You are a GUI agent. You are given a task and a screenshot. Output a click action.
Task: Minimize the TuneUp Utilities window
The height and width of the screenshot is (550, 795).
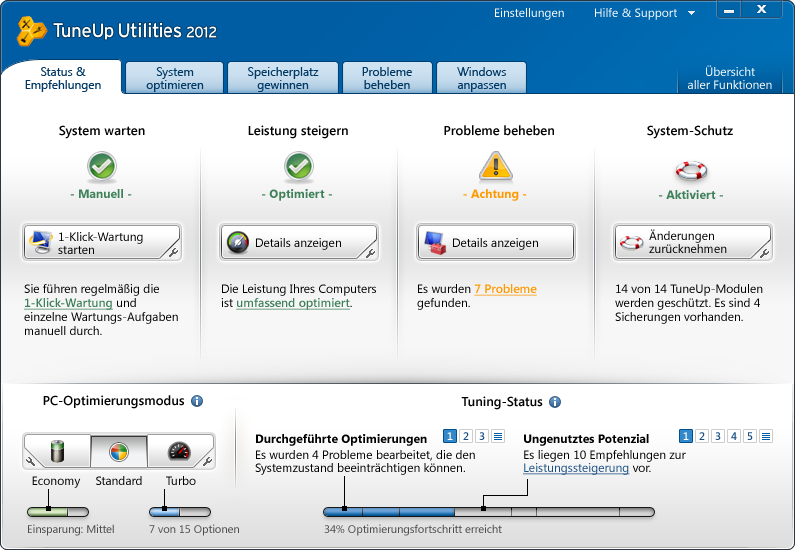[x=729, y=10]
